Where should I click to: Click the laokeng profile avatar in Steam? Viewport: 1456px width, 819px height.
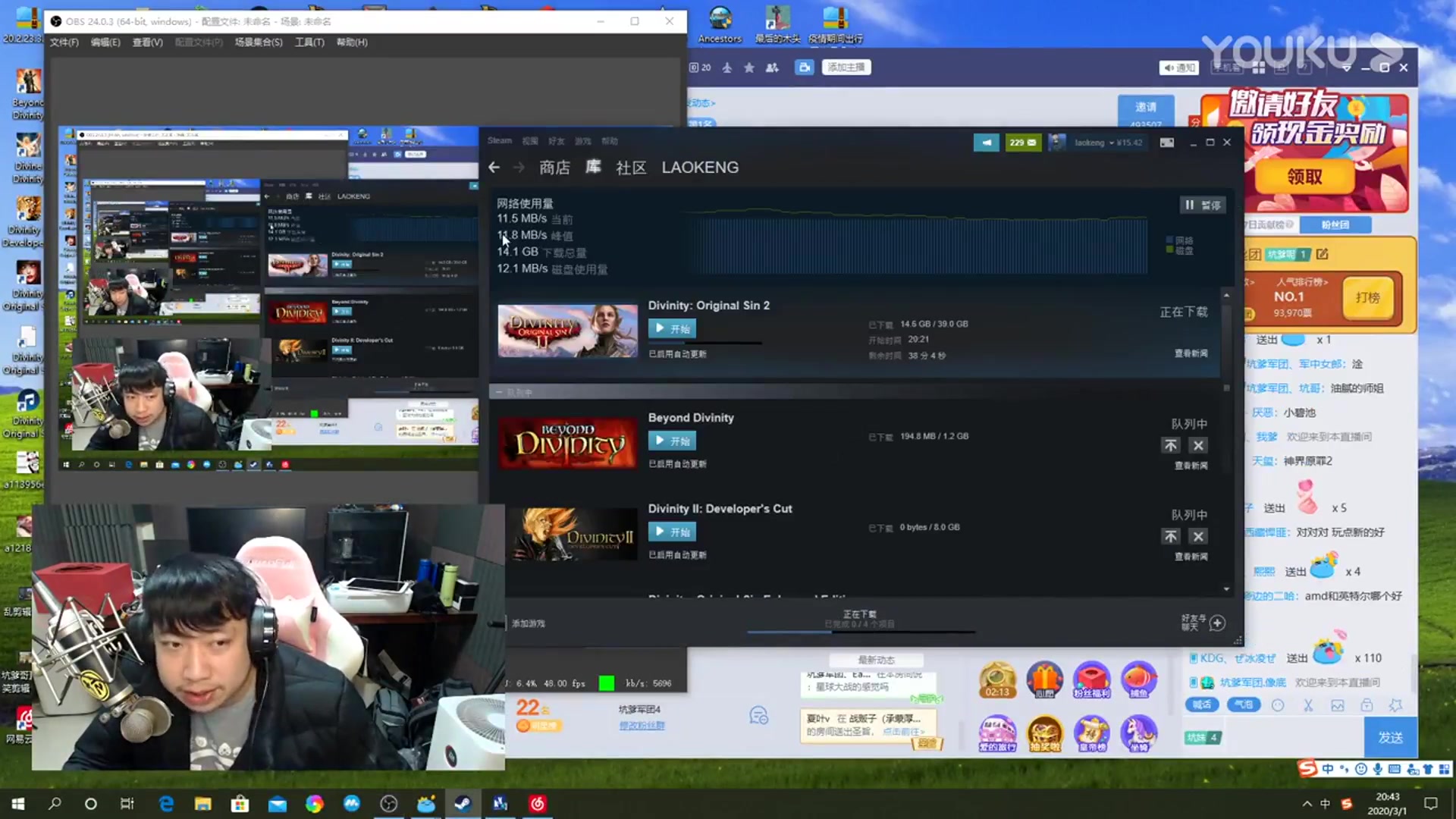[x=1057, y=143]
